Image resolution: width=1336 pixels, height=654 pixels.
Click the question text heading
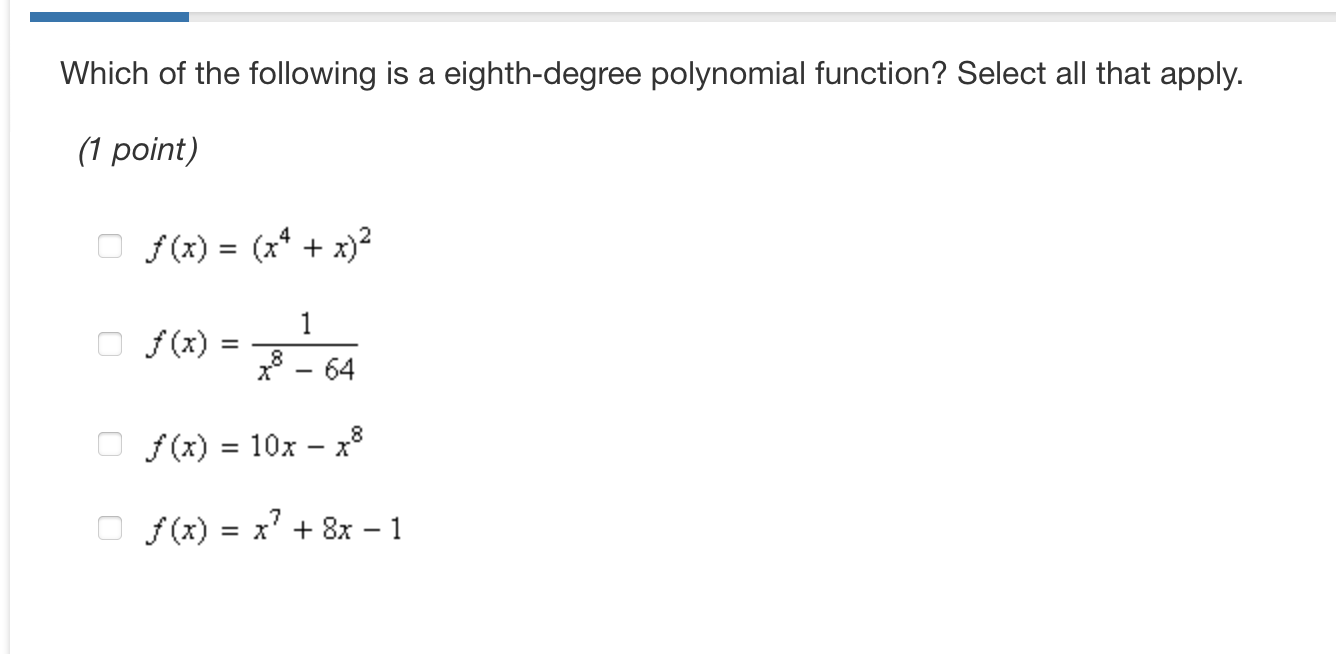pos(649,72)
